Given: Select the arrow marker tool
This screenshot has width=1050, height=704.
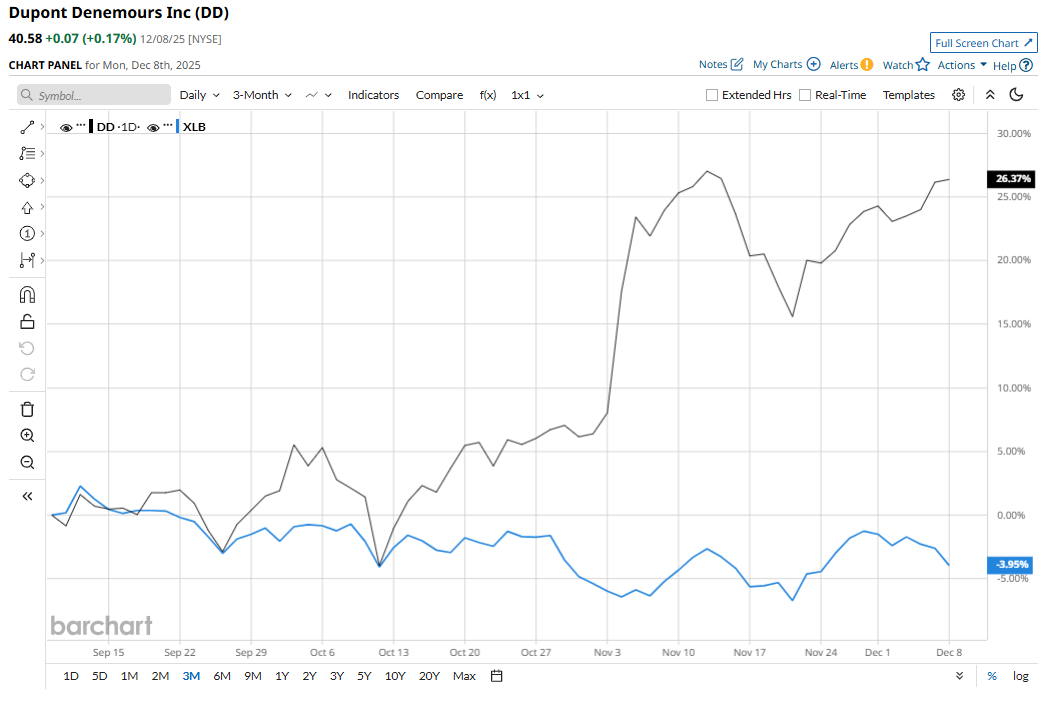Looking at the screenshot, I should 27,208.
